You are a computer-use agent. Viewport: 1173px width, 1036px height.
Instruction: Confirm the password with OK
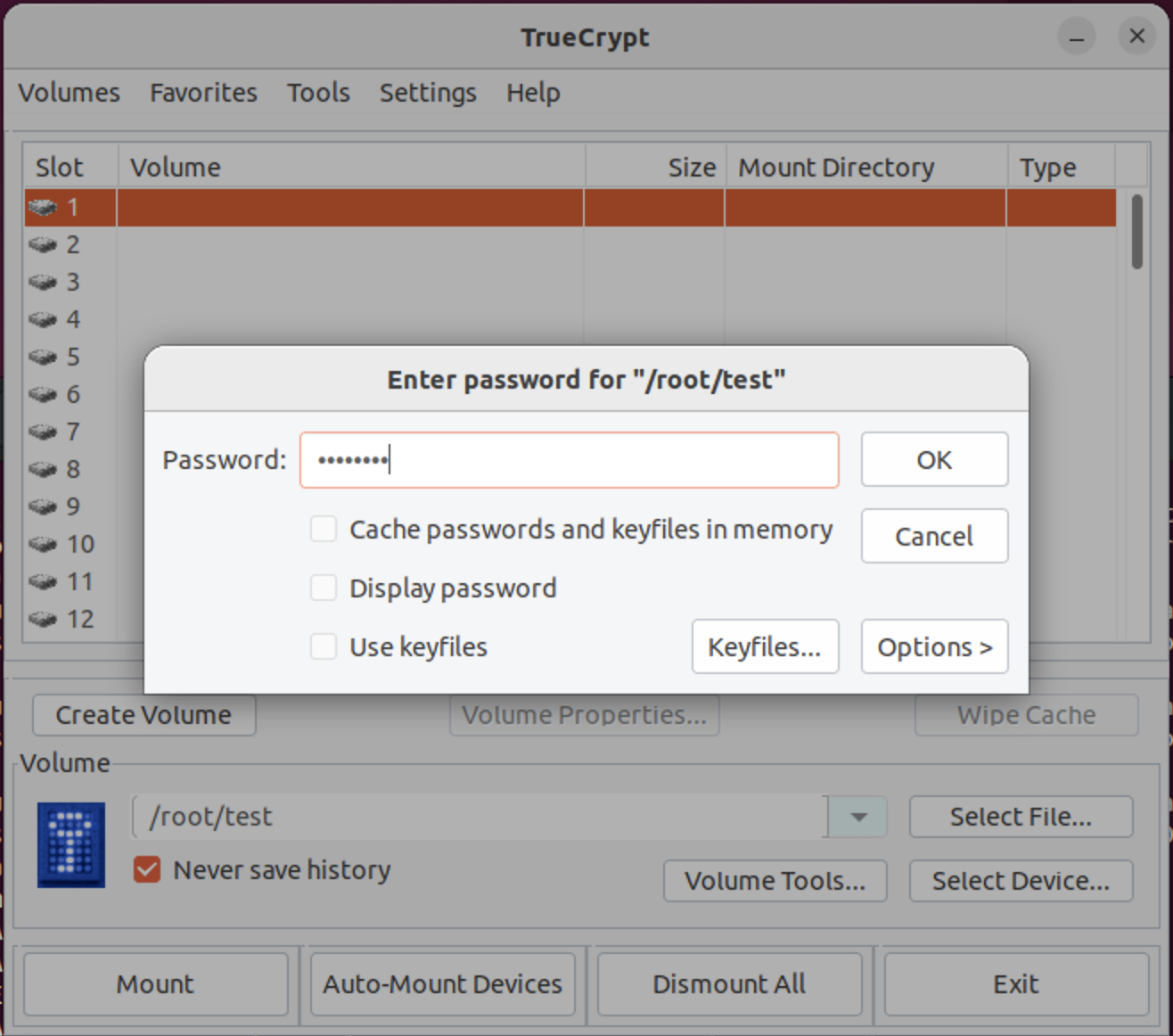pyautogui.click(x=934, y=459)
